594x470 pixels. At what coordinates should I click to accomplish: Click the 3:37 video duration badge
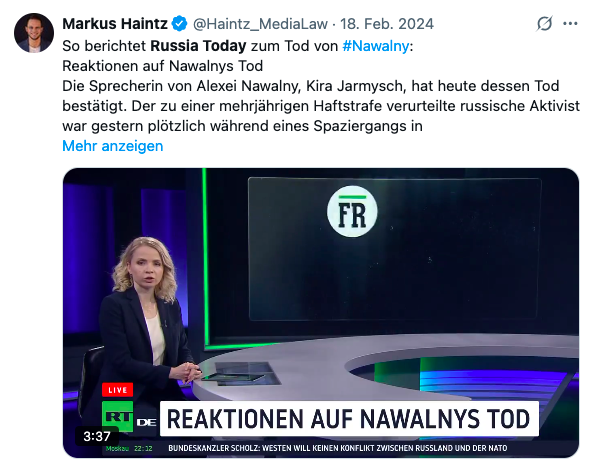click(97, 436)
